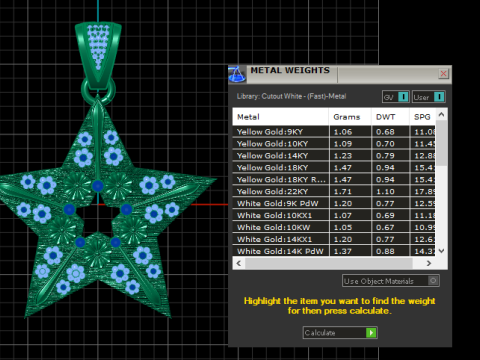This screenshot has width=480, height=360.
Task: Click the horizontal scroll-right arrow
Action: [x=429, y=263]
